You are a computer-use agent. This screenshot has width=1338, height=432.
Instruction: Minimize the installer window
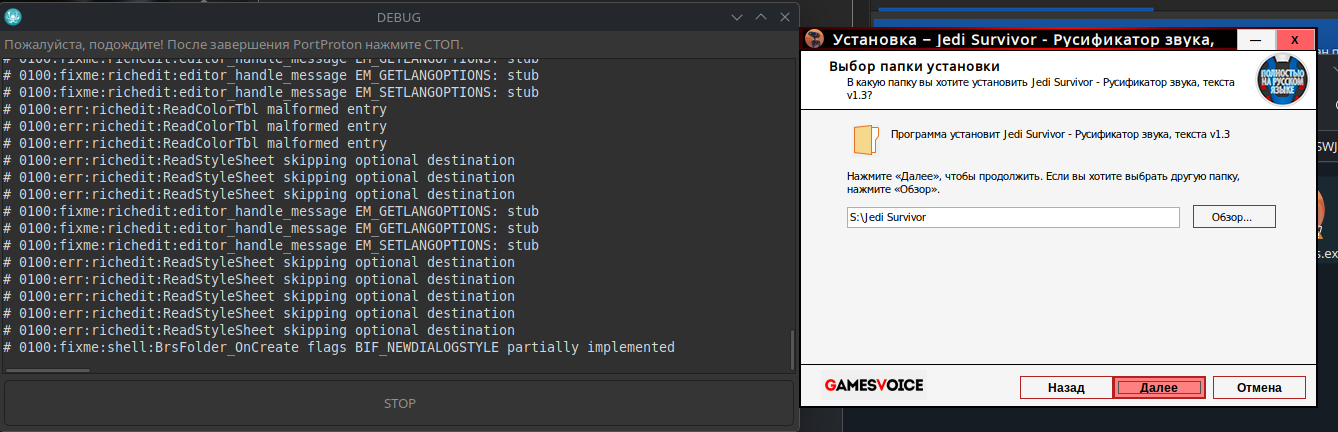click(1254, 39)
